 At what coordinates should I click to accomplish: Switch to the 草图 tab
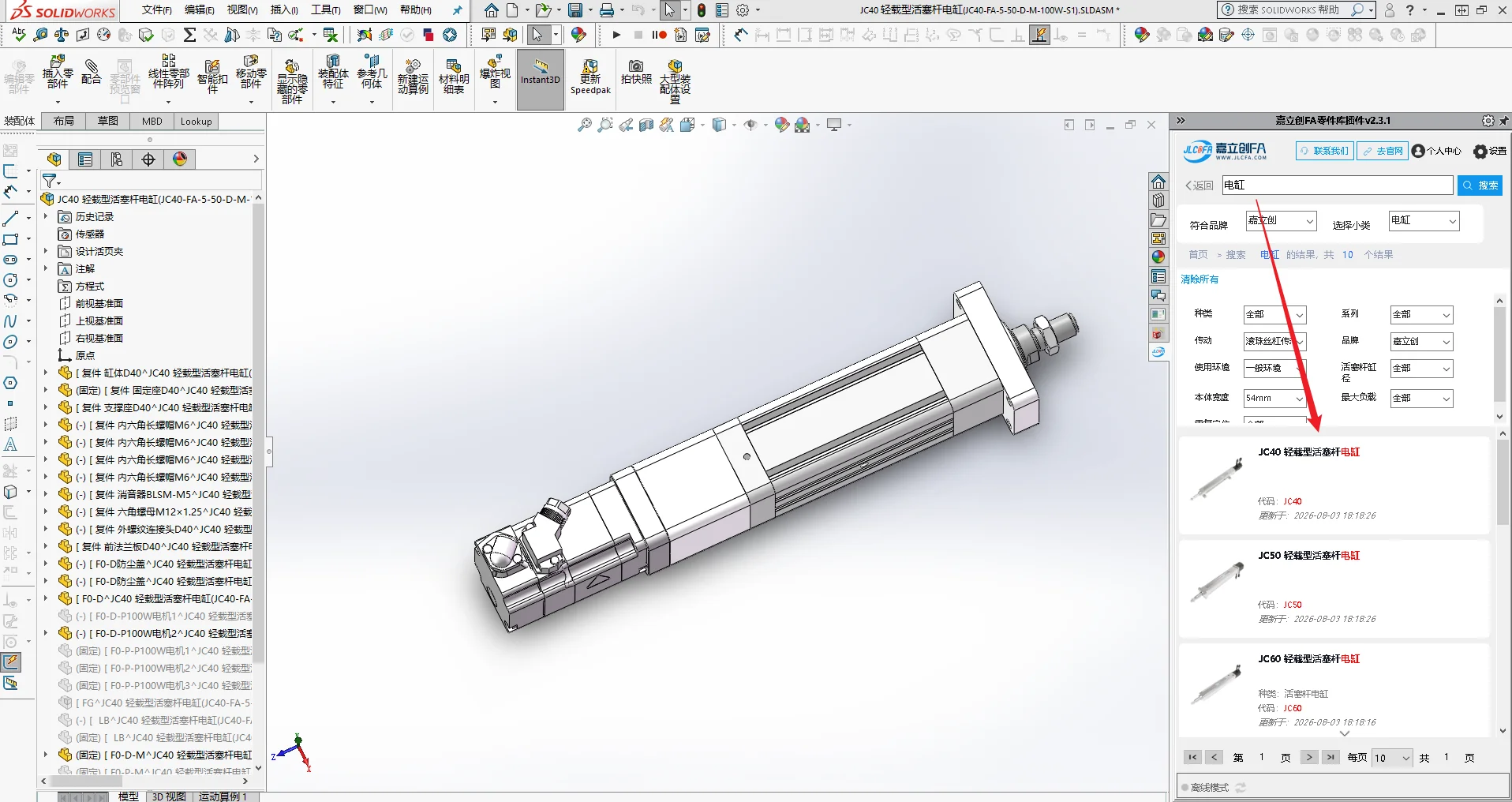[108, 122]
